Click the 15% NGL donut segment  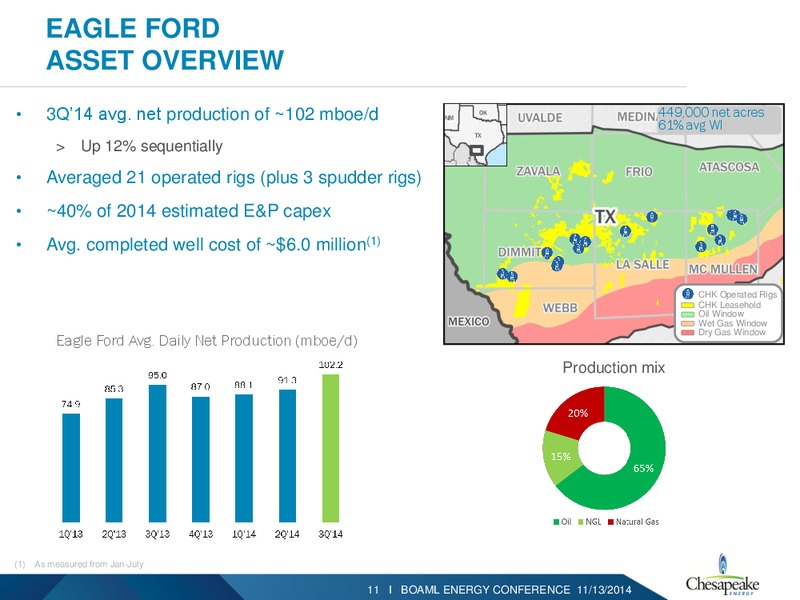click(560, 457)
